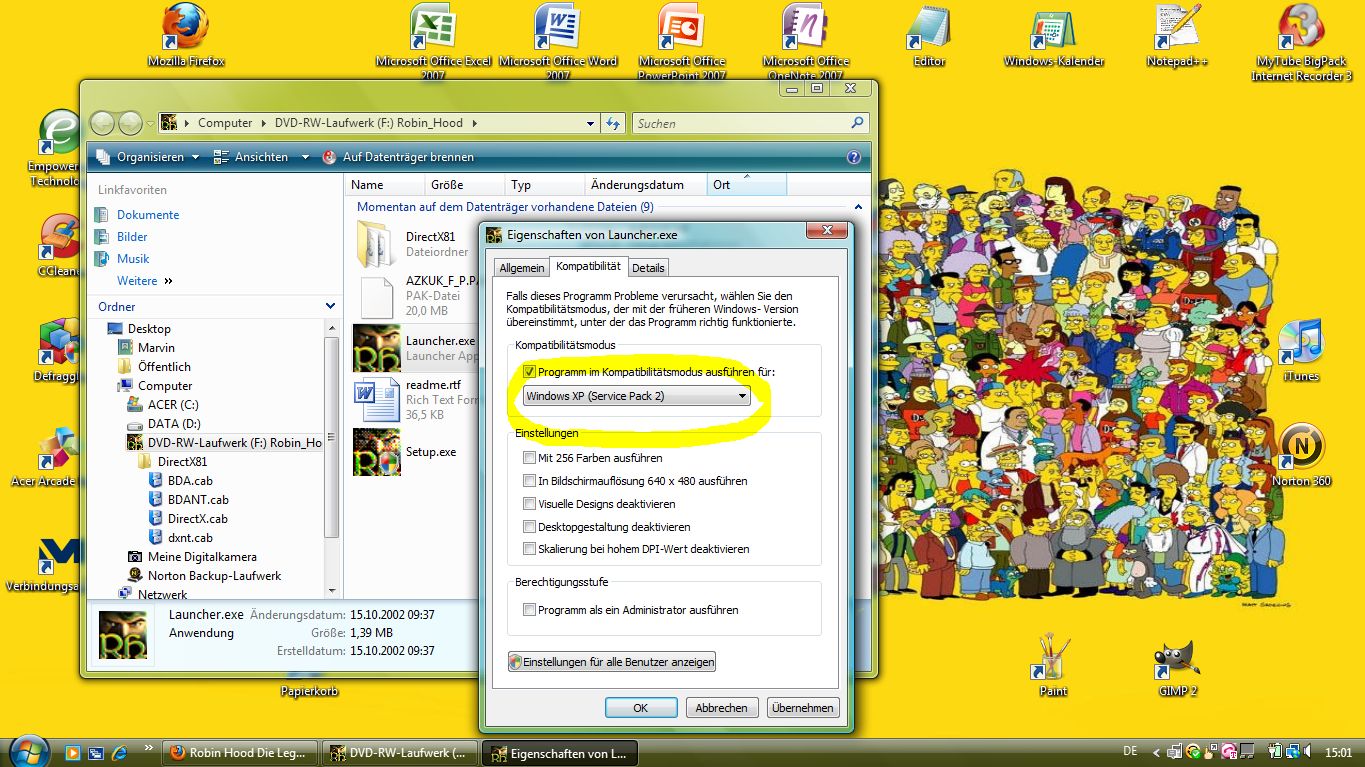Image resolution: width=1365 pixels, height=767 pixels.
Task: Show hidden quick launch items chevron
Action: pos(150,747)
